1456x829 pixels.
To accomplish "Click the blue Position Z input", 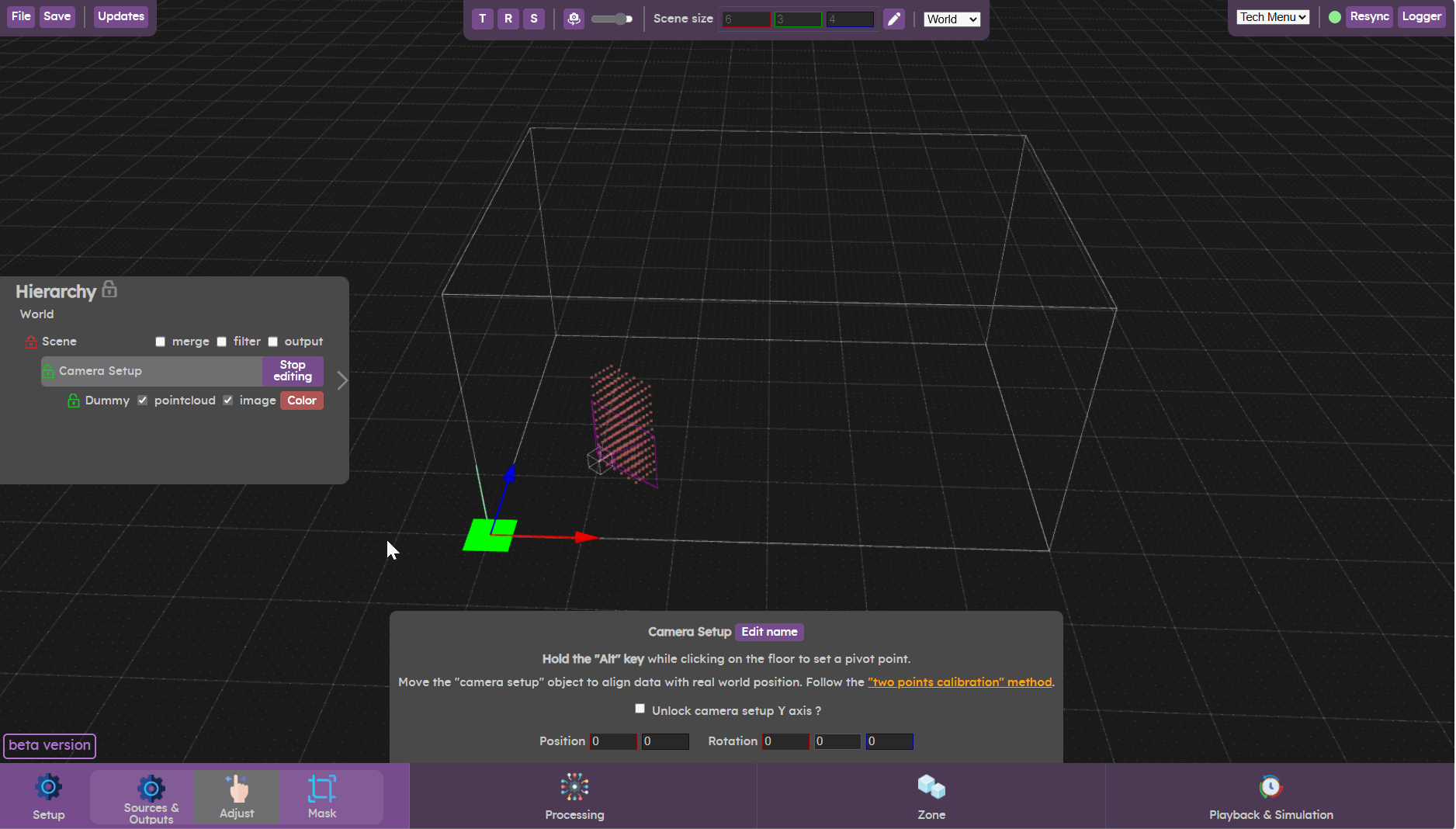I will pyautogui.click(x=665, y=741).
